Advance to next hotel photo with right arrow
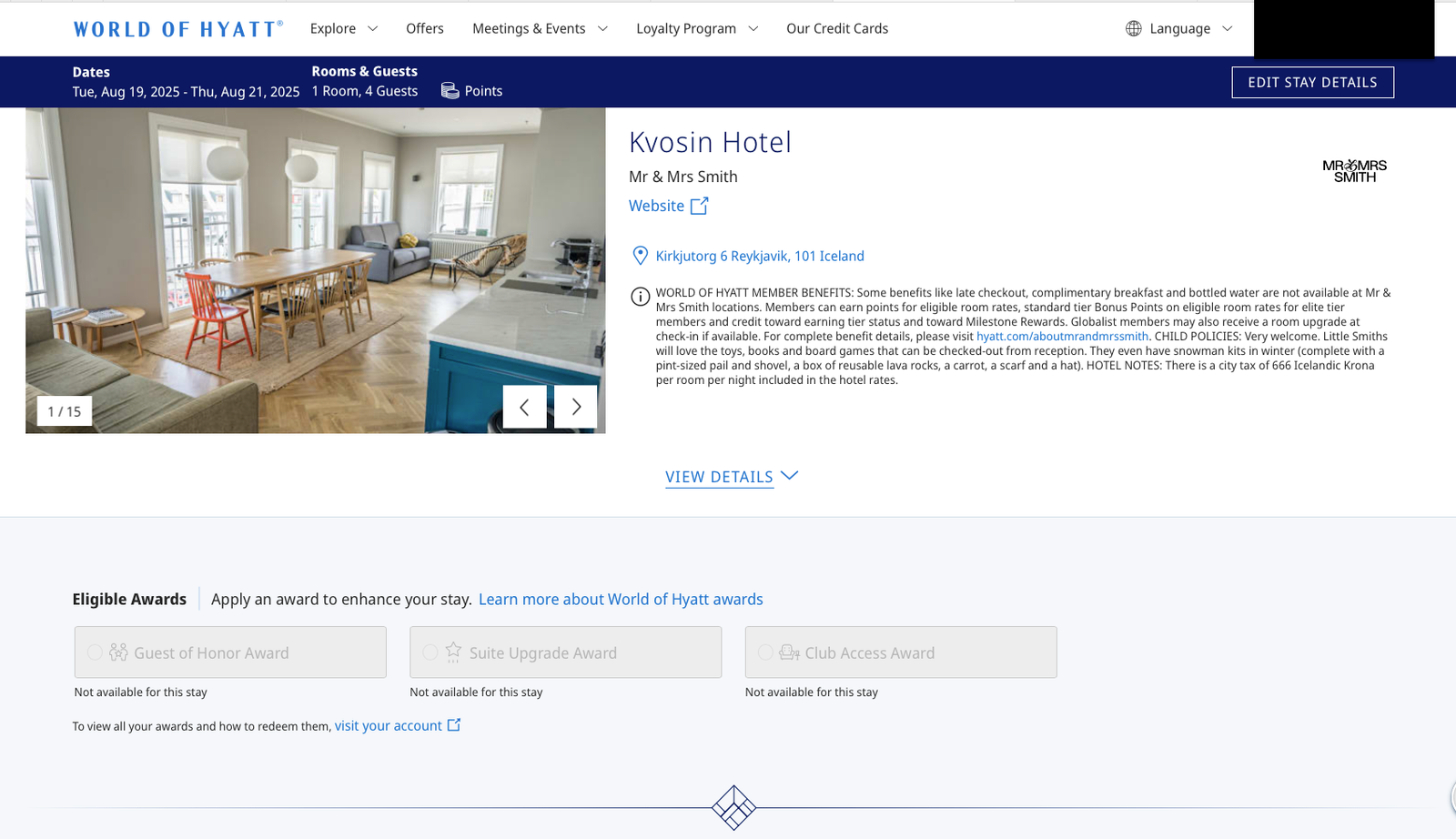1456x839 pixels. (x=575, y=407)
